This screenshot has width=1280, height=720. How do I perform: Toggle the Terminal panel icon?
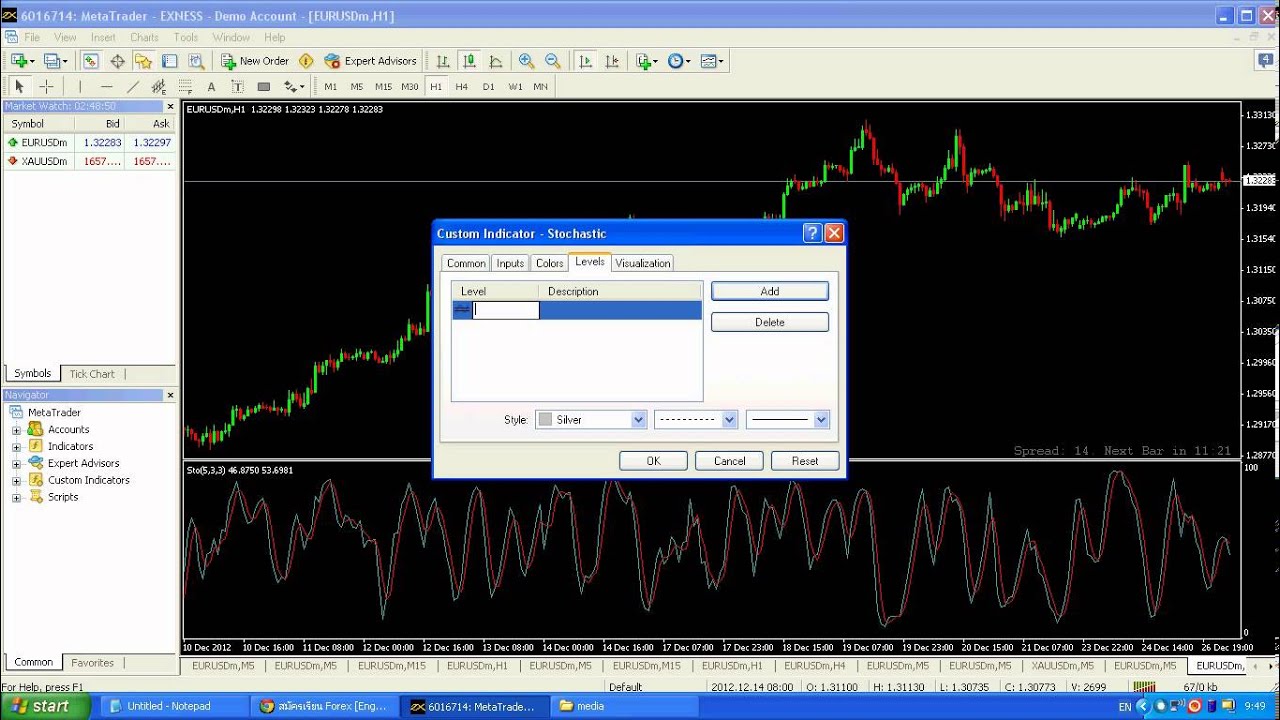point(170,61)
